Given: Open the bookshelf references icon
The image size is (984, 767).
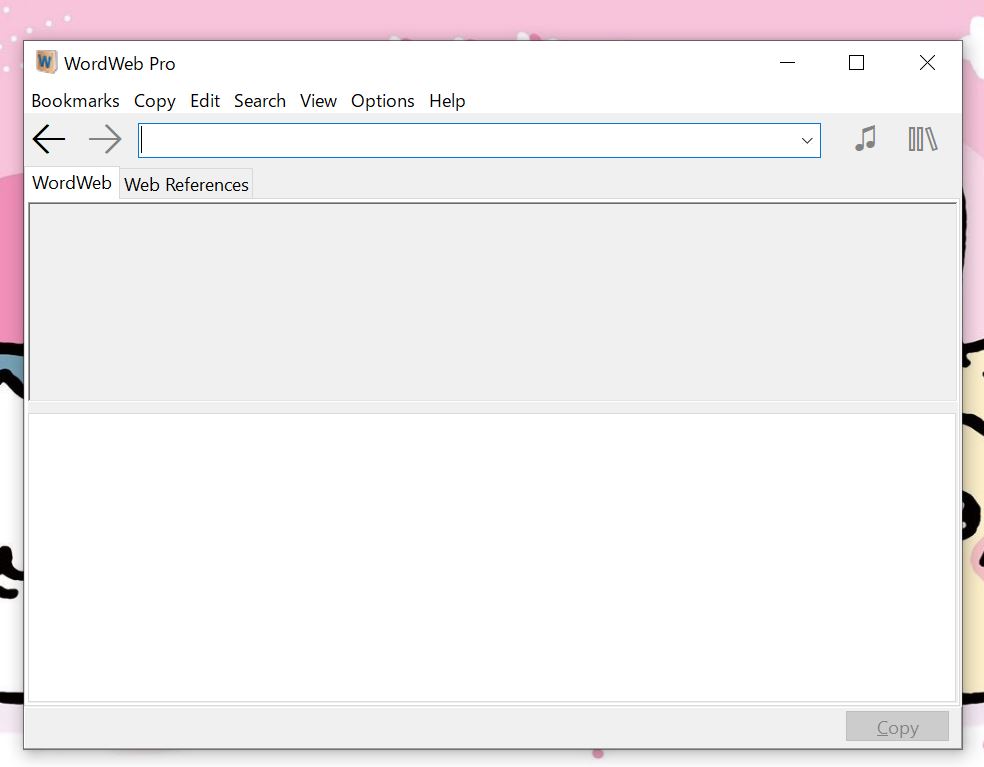Looking at the screenshot, I should (922, 139).
